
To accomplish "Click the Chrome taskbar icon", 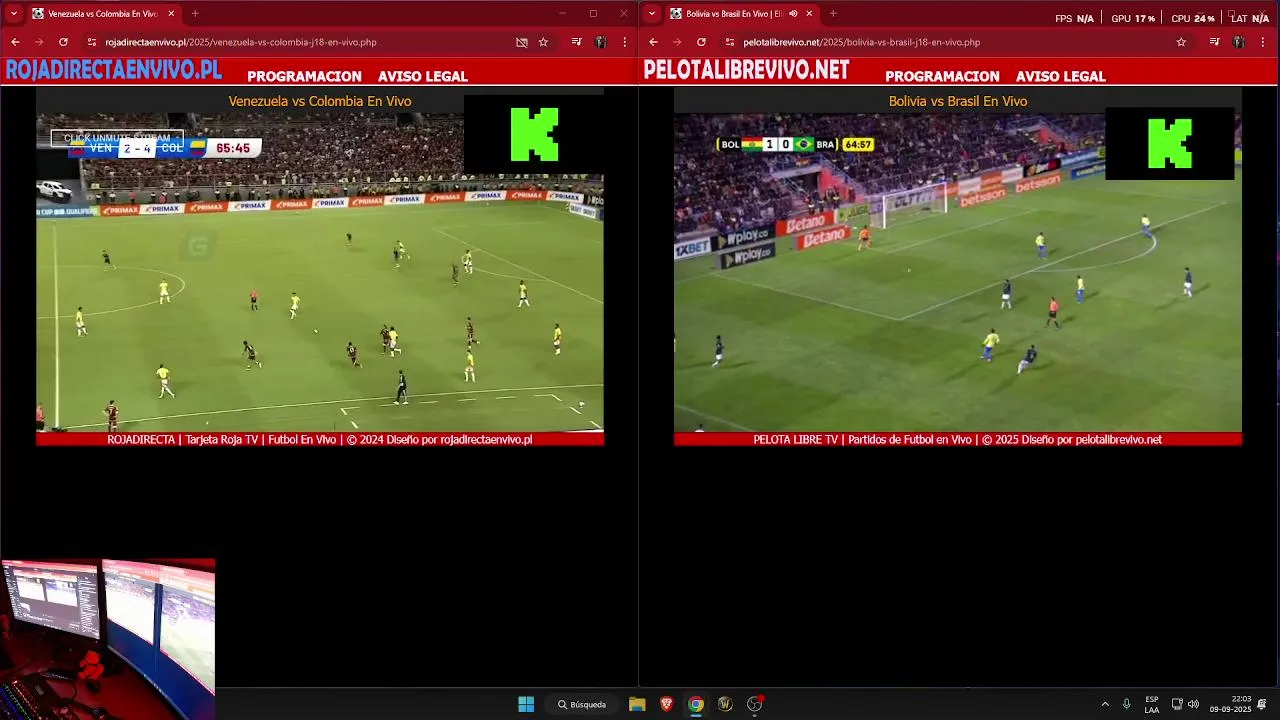I will click(696, 704).
